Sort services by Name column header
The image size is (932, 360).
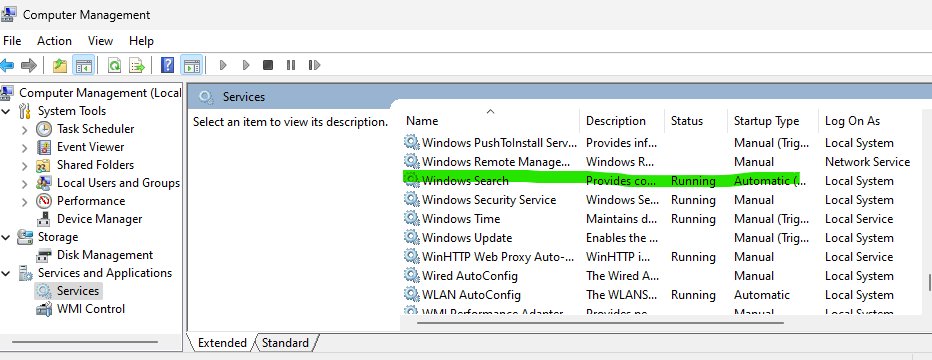(490, 121)
